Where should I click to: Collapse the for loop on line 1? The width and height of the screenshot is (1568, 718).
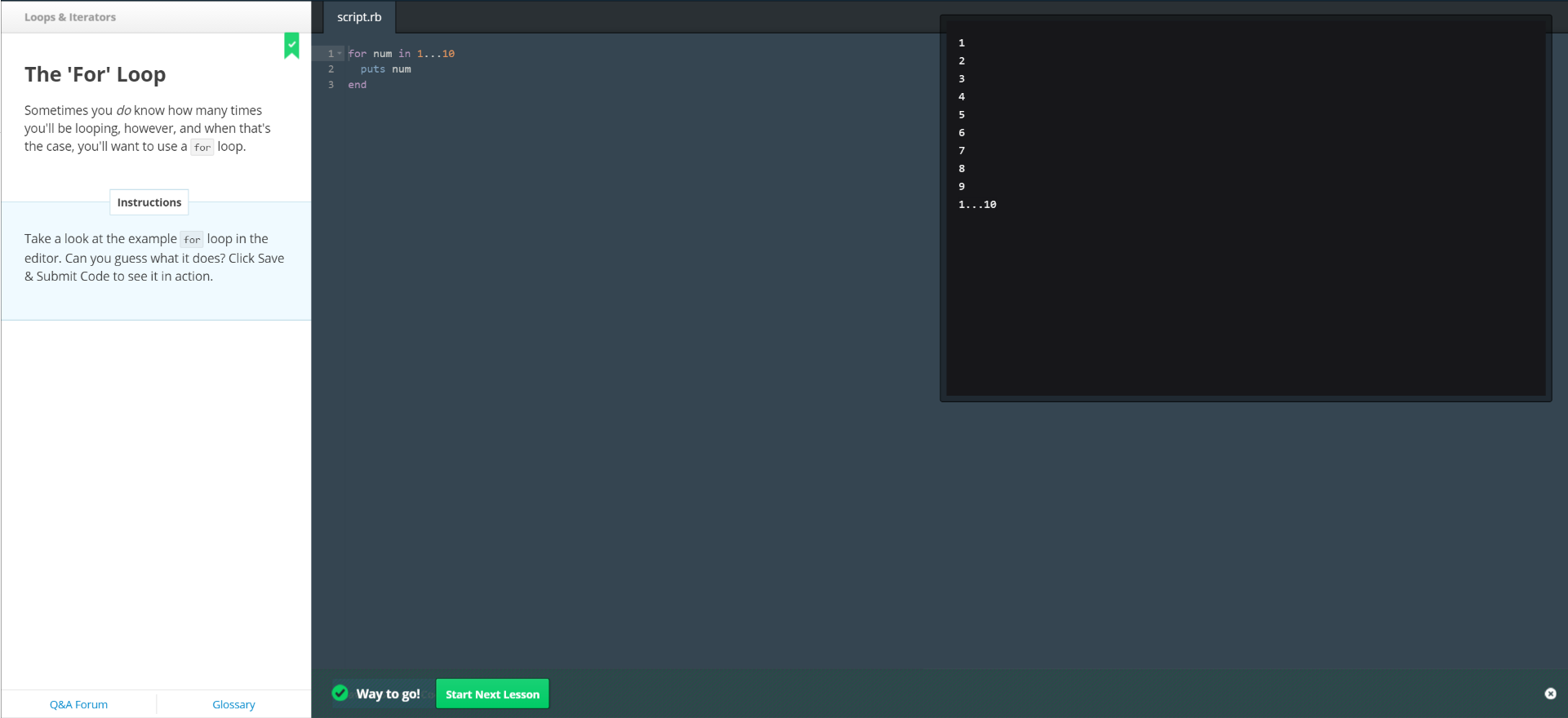[340, 54]
